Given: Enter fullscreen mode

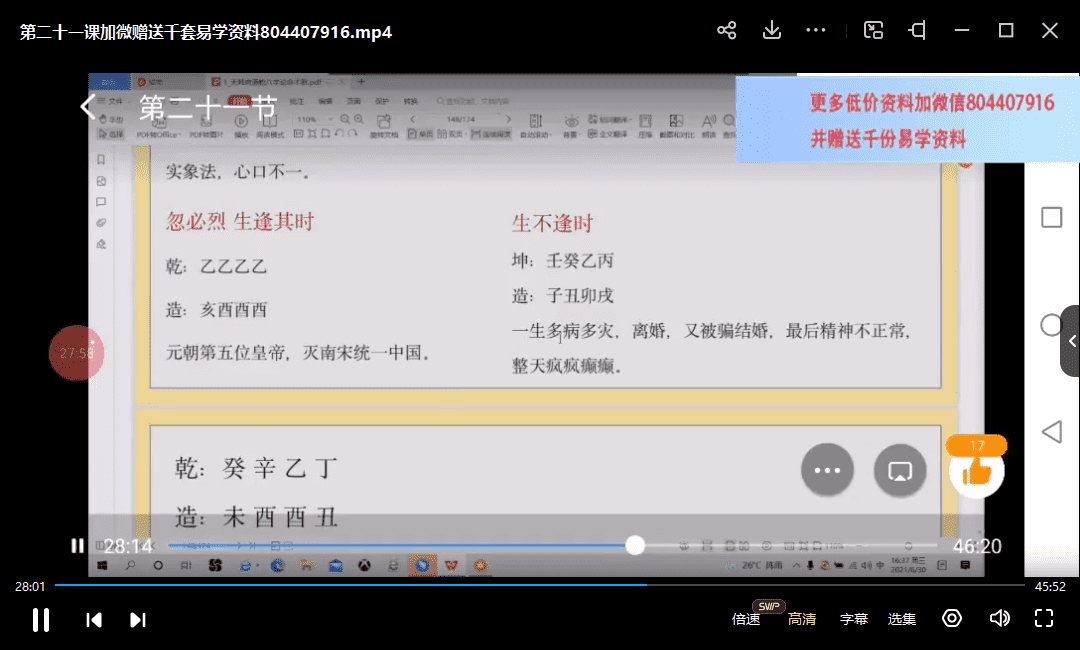Looking at the screenshot, I should click(x=1044, y=619).
